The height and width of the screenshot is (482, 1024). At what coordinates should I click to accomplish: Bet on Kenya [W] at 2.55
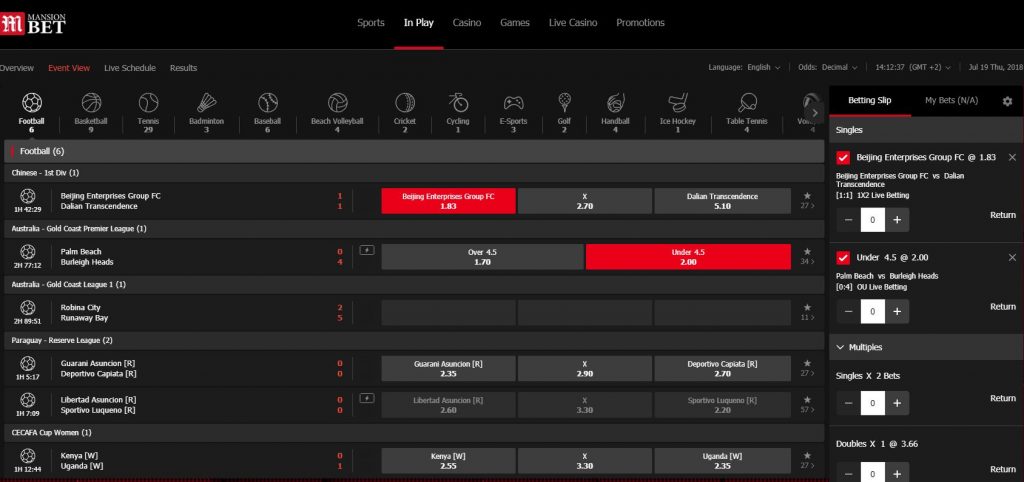coord(448,460)
